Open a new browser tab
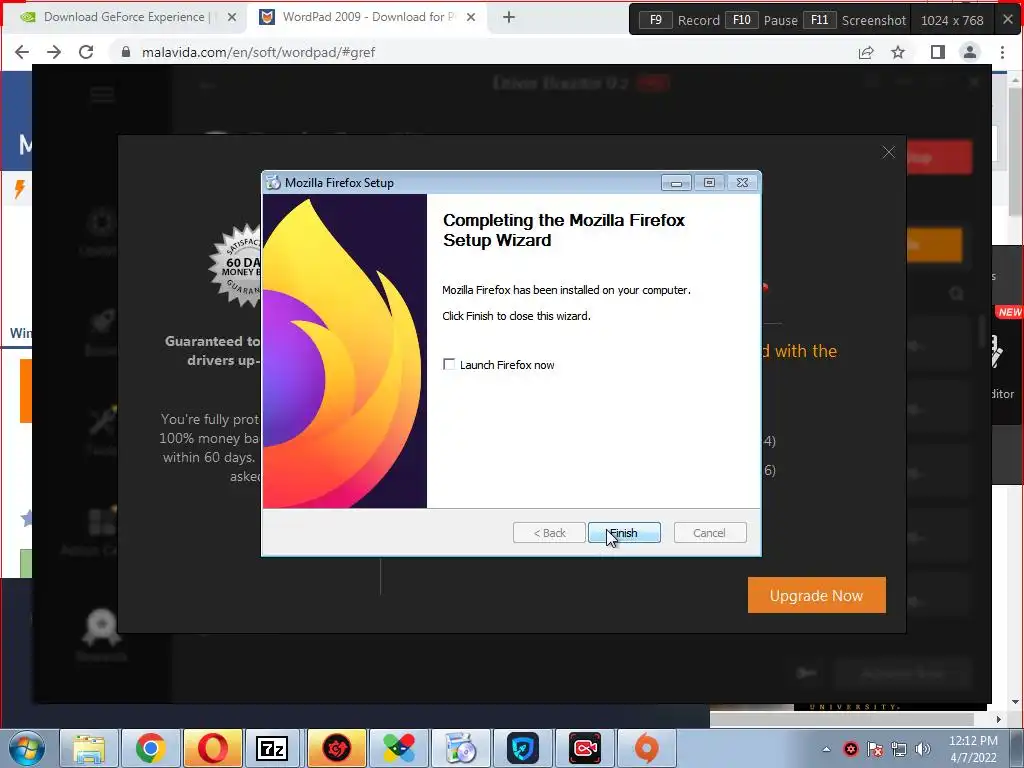Viewport: 1024px width, 768px height. pyautogui.click(x=509, y=18)
